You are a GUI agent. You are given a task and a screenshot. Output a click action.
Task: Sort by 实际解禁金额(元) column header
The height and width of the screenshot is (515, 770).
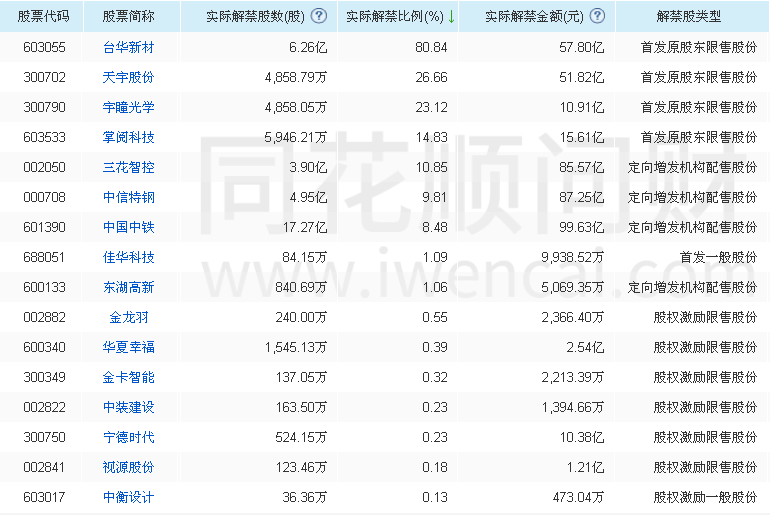534,16
